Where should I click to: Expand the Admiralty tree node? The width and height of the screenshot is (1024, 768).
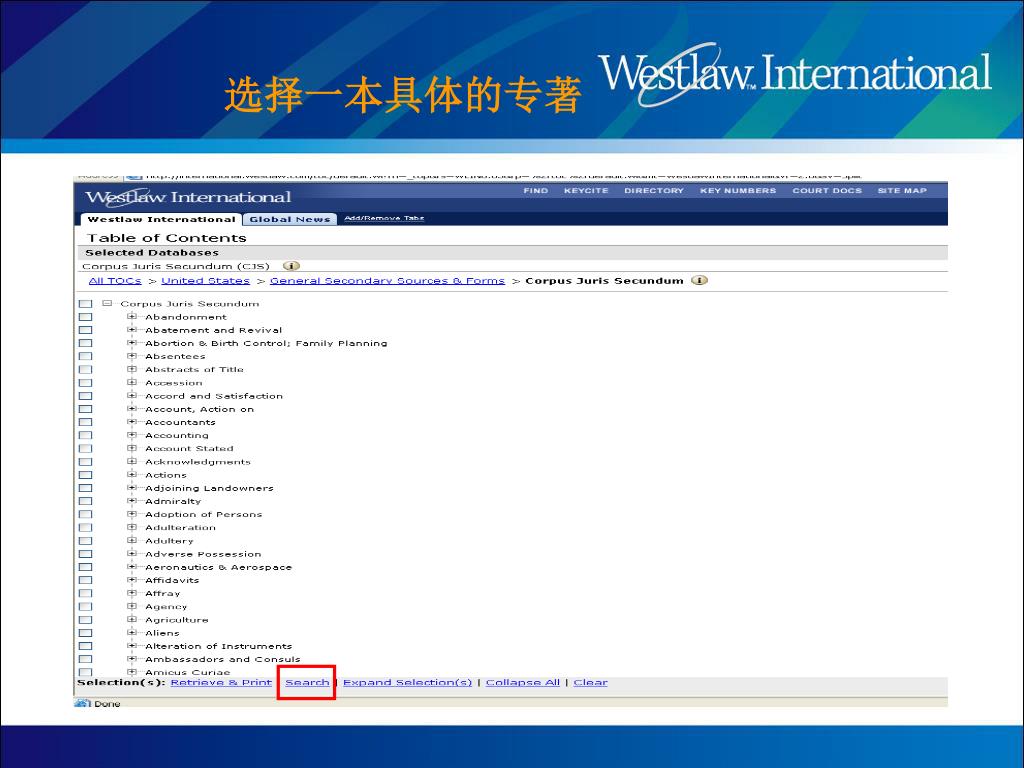point(132,501)
